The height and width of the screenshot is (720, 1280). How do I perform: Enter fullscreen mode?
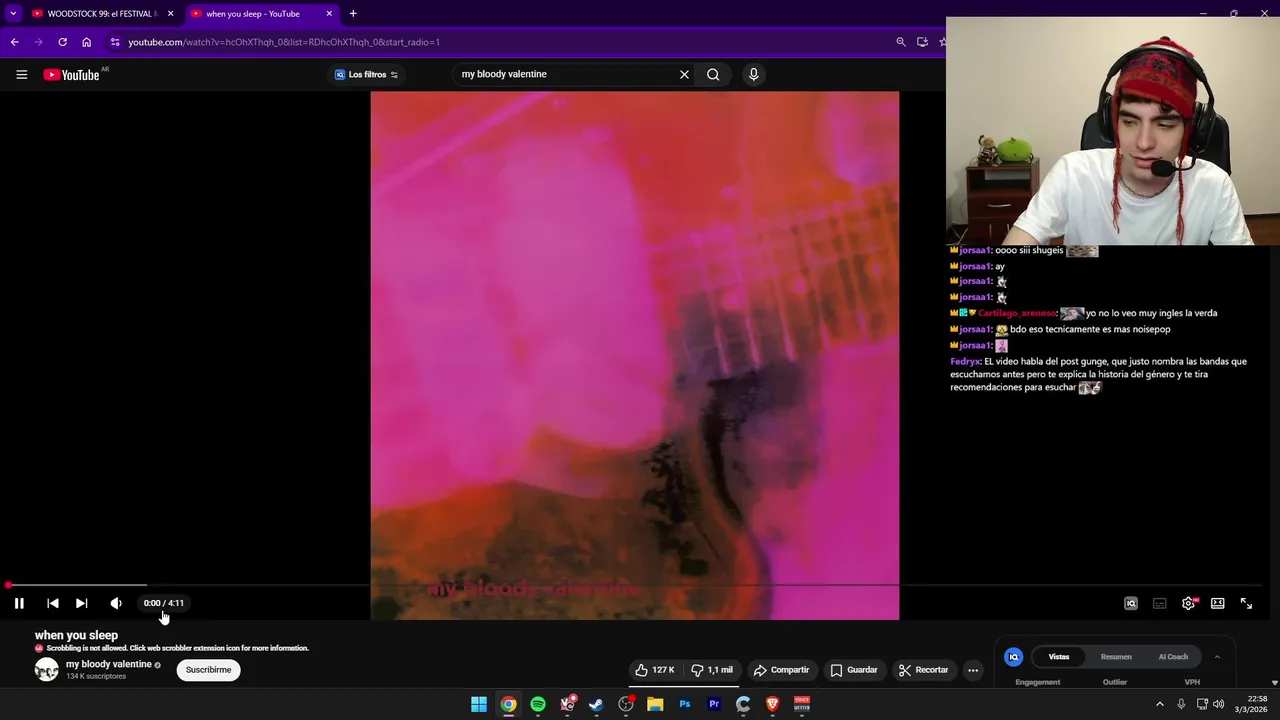pyautogui.click(x=1246, y=603)
